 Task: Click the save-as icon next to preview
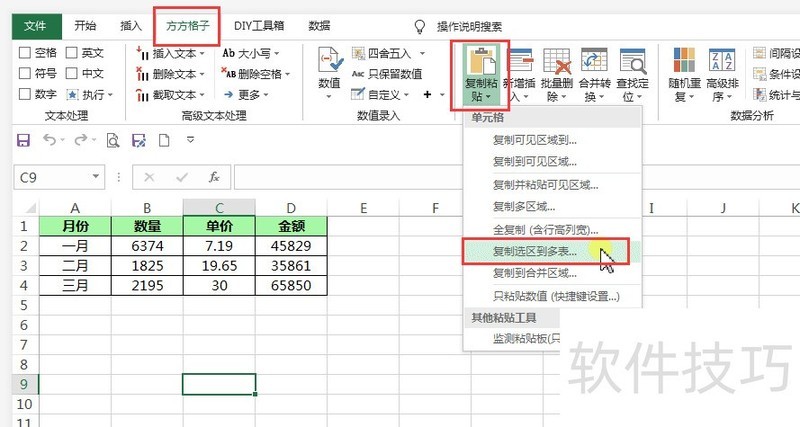coord(139,140)
